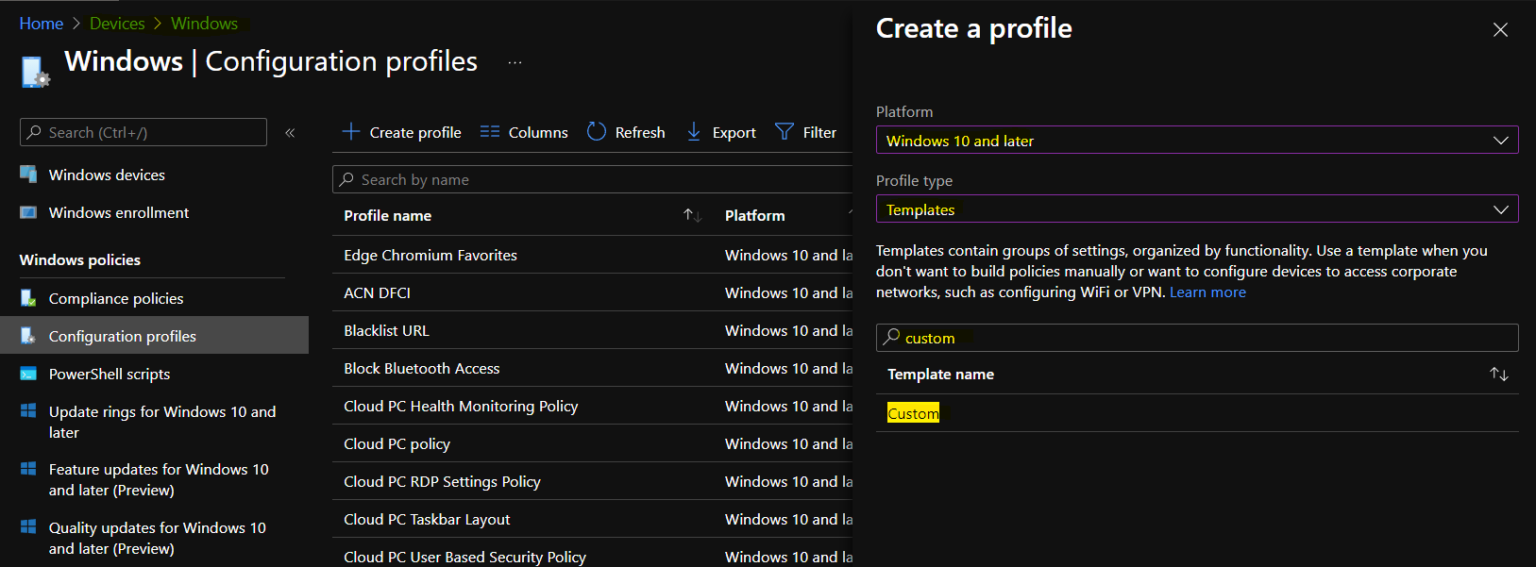This screenshot has width=1536, height=567.
Task: Click the Export download arrow icon
Action: click(694, 132)
